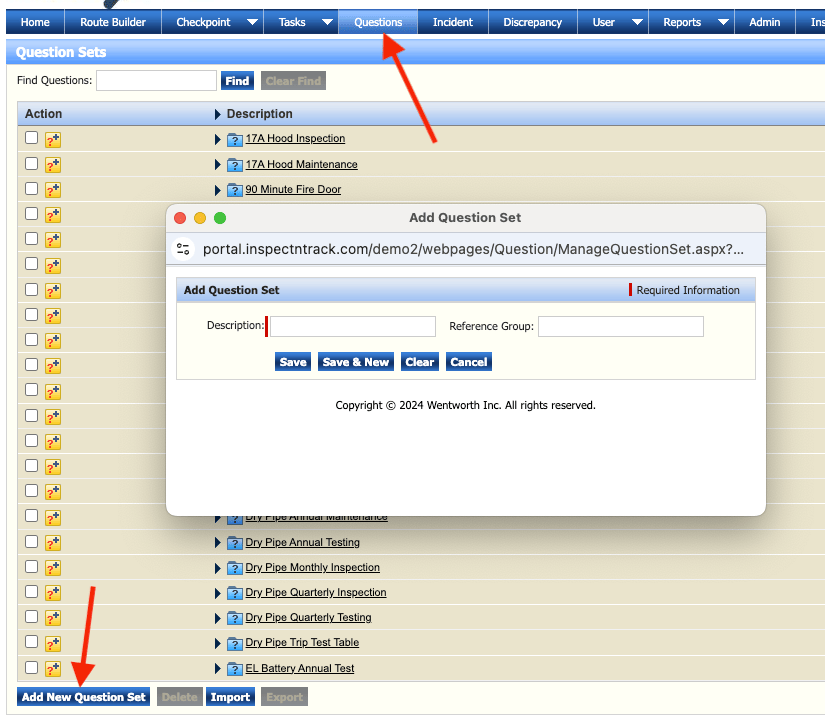This screenshot has width=825, height=719.
Task: Open the Checkpoint menu dropdown arrow
Action: [x=252, y=22]
